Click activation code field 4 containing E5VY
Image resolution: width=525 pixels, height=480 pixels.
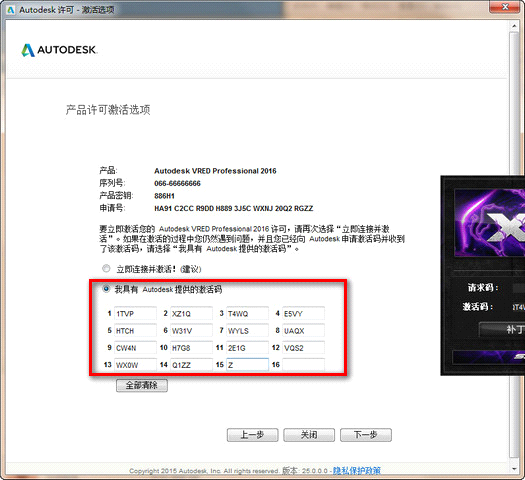(303, 313)
